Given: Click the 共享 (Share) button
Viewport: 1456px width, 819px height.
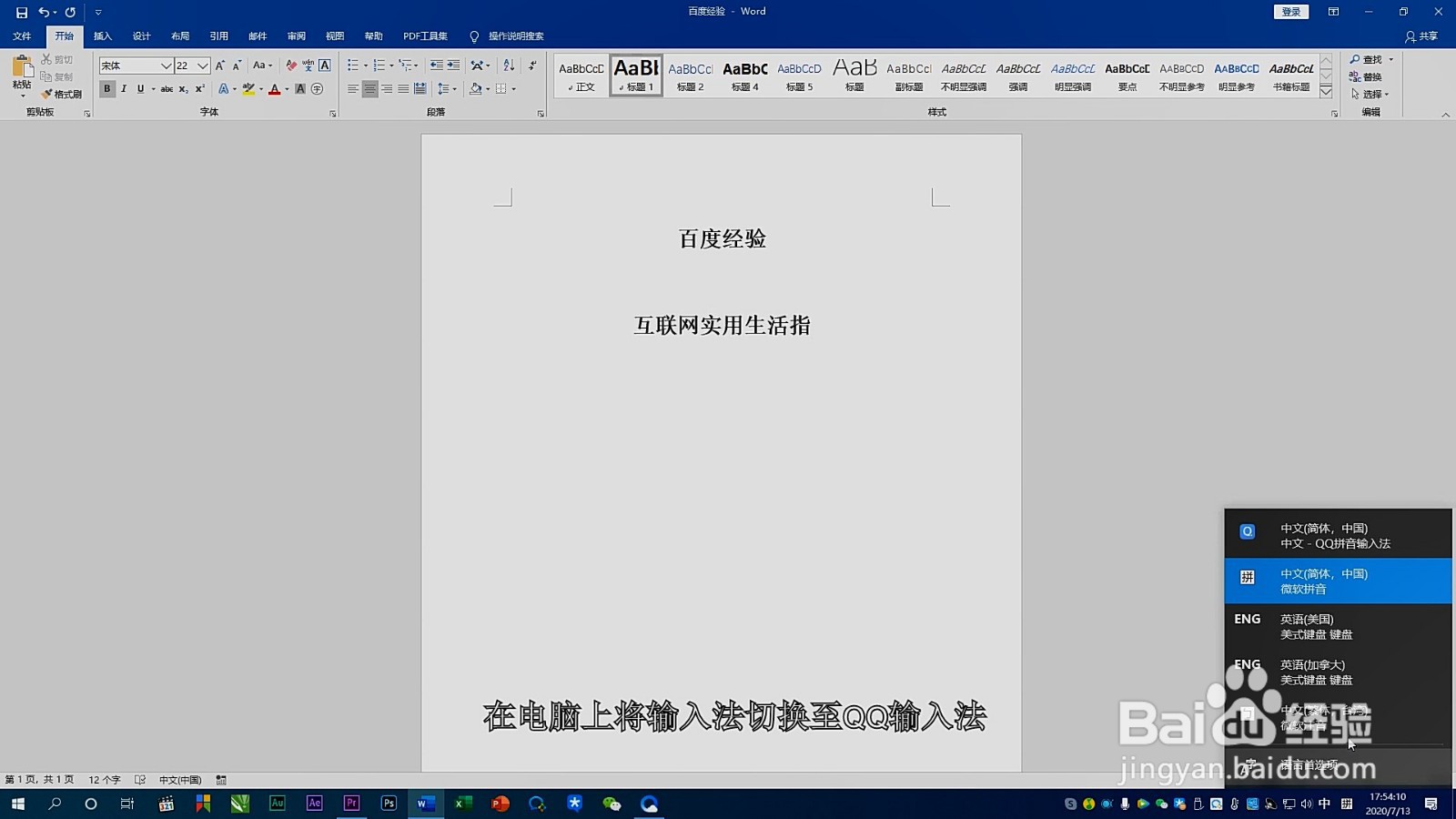Looking at the screenshot, I should pos(1421,36).
